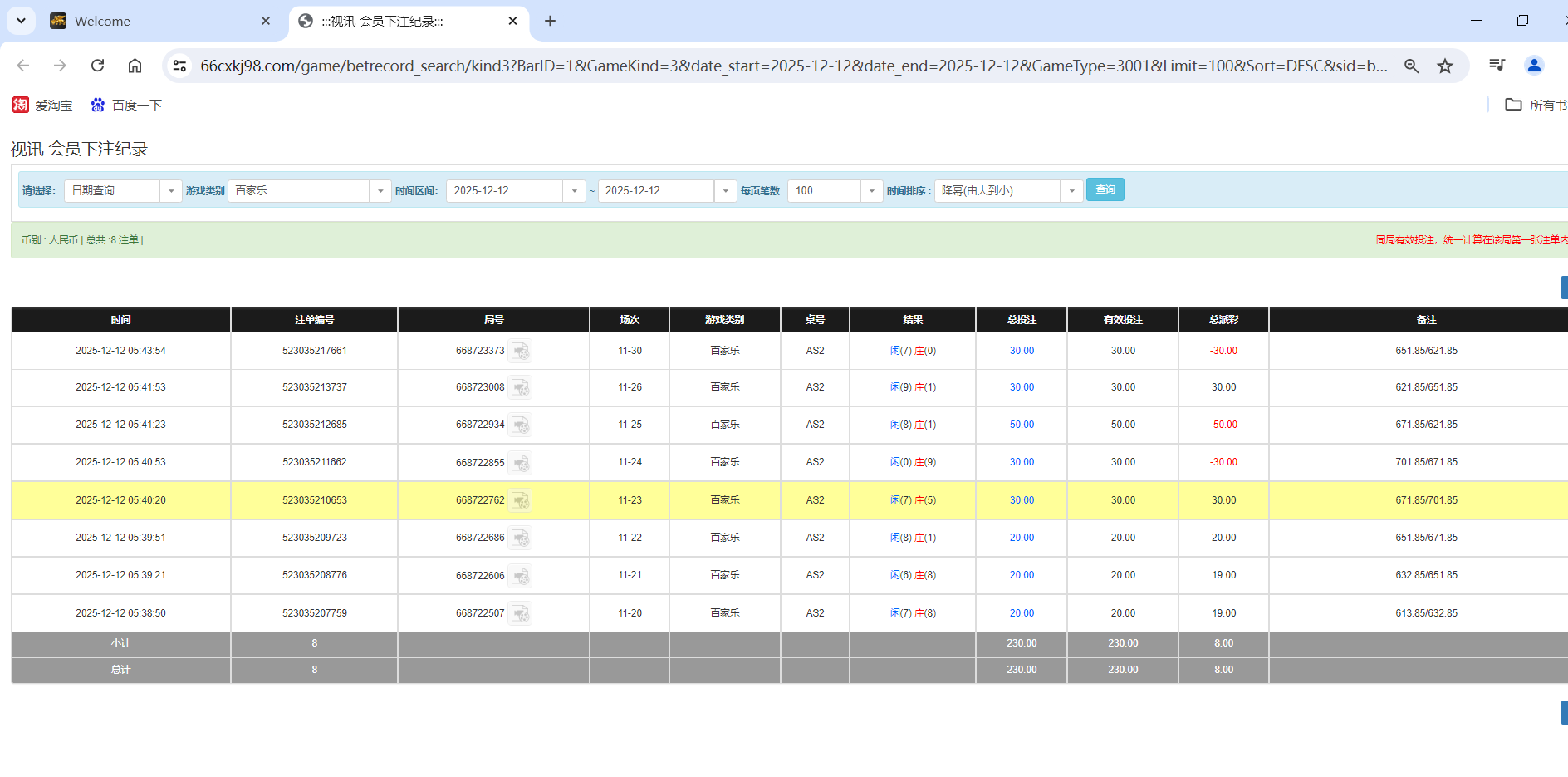Image resolution: width=1568 pixels, height=777 pixels.
Task: Open the 游戏类别 dropdown showing 百家乐
Action: [380, 190]
